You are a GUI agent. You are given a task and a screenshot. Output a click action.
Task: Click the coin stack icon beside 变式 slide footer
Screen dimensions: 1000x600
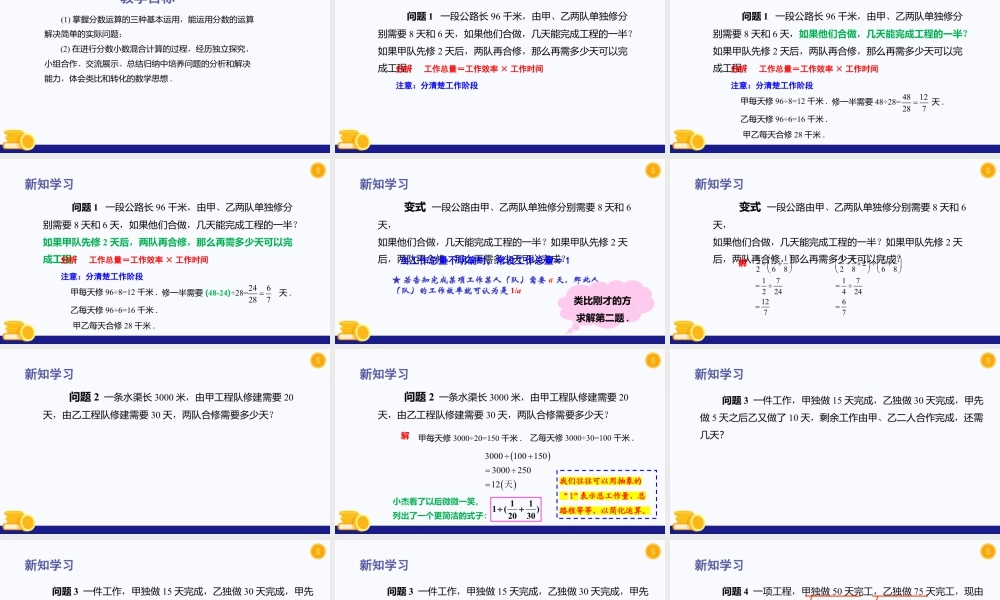point(354,330)
